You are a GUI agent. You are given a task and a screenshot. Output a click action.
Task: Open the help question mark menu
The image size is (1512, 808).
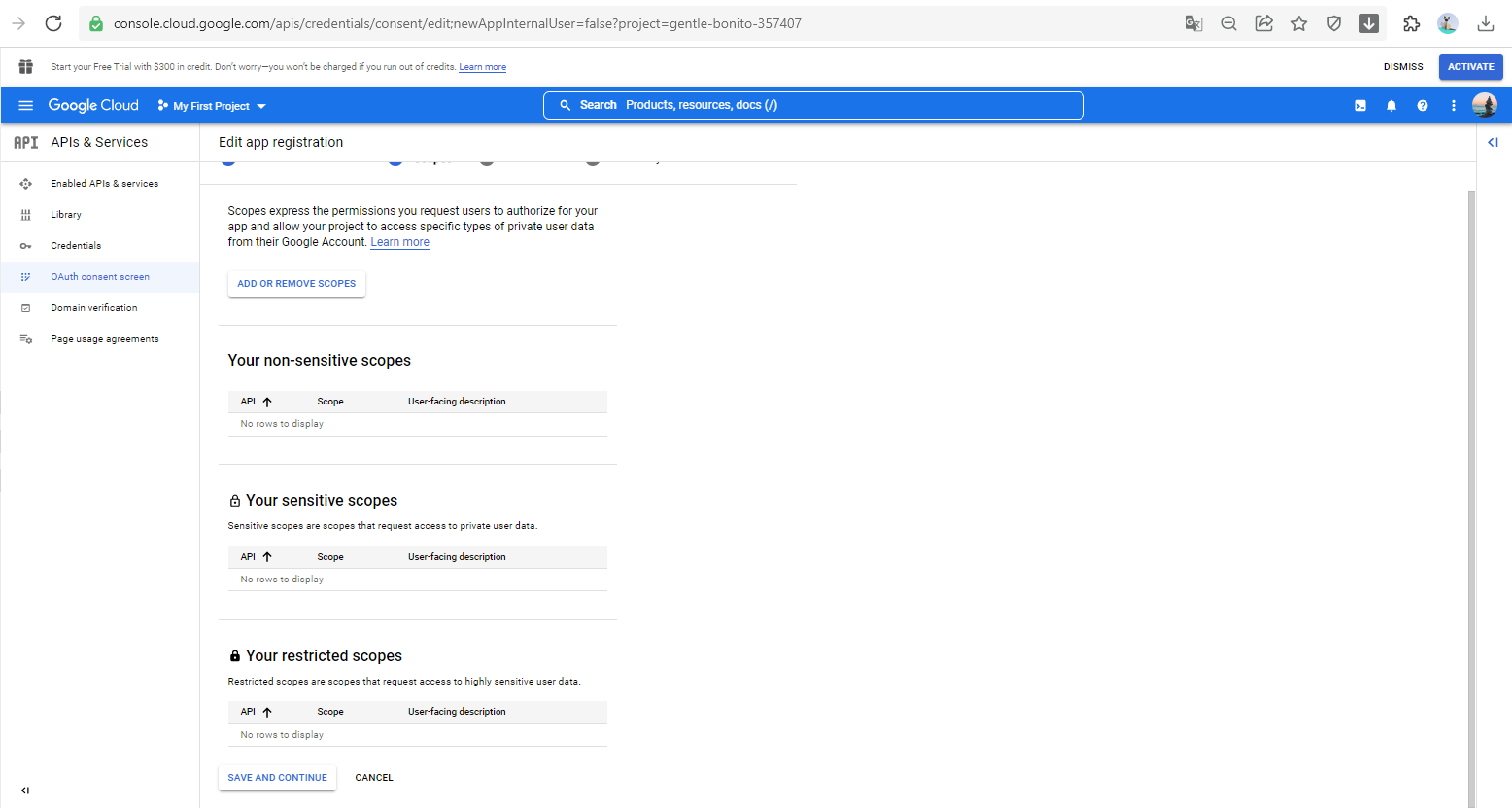1423,105
